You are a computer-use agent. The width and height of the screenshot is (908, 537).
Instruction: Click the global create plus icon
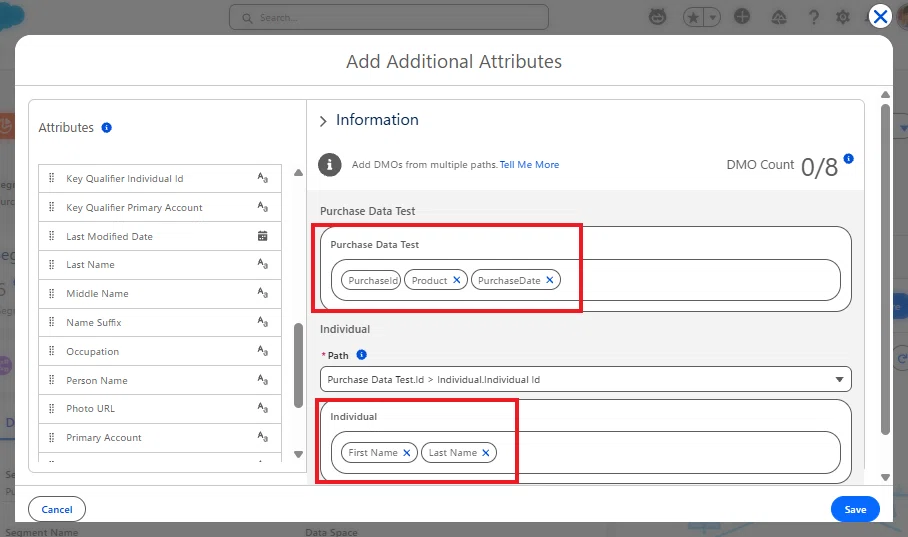coord(742,17)
